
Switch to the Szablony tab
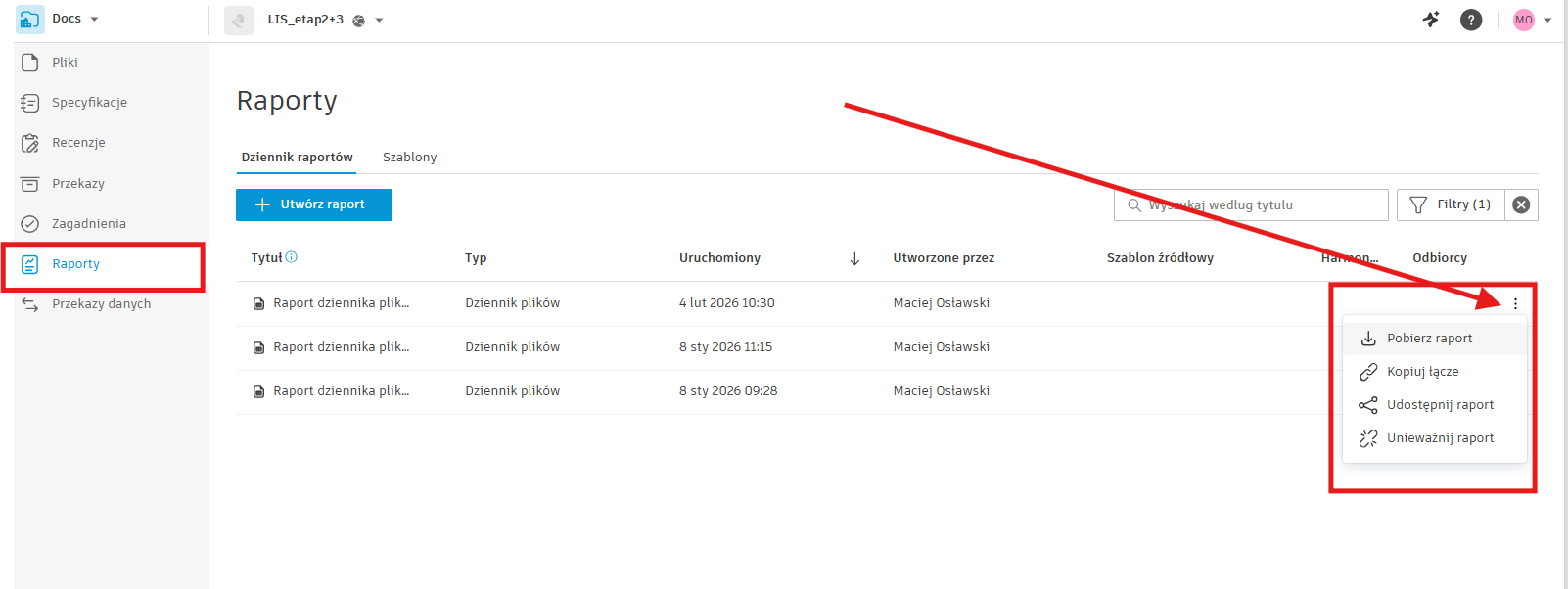pos(409,158)
